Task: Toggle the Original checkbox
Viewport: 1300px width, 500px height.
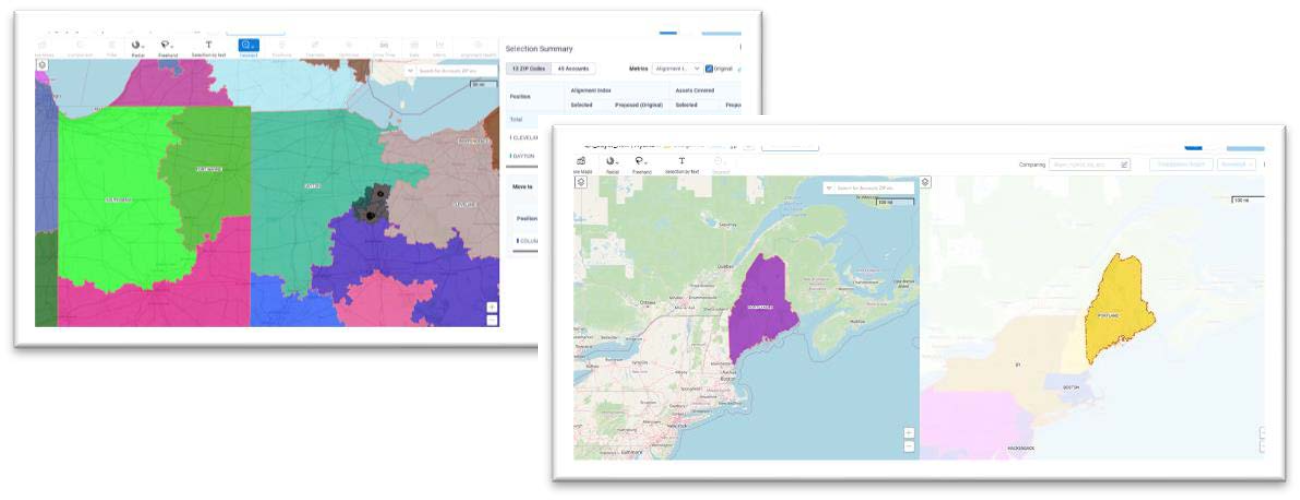Action: (709, 69)
